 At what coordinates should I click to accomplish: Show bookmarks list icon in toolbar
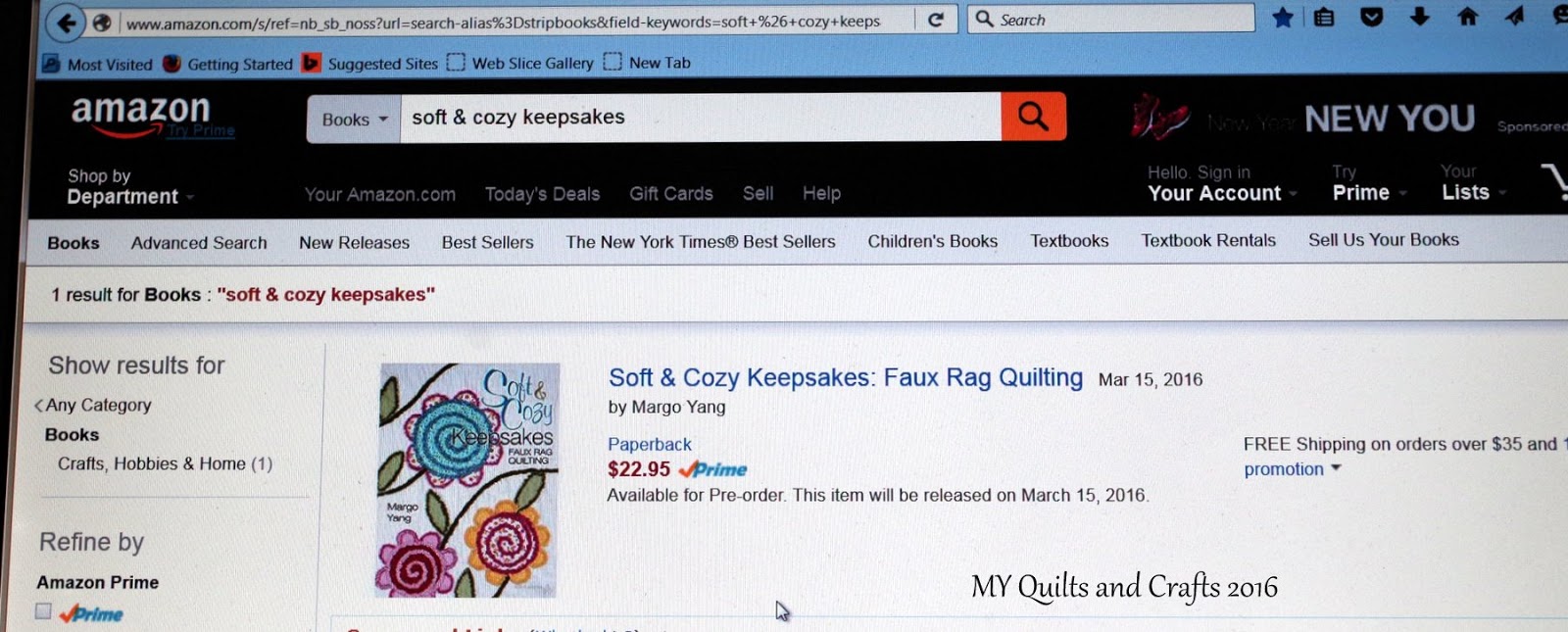tap(1324, 18)
